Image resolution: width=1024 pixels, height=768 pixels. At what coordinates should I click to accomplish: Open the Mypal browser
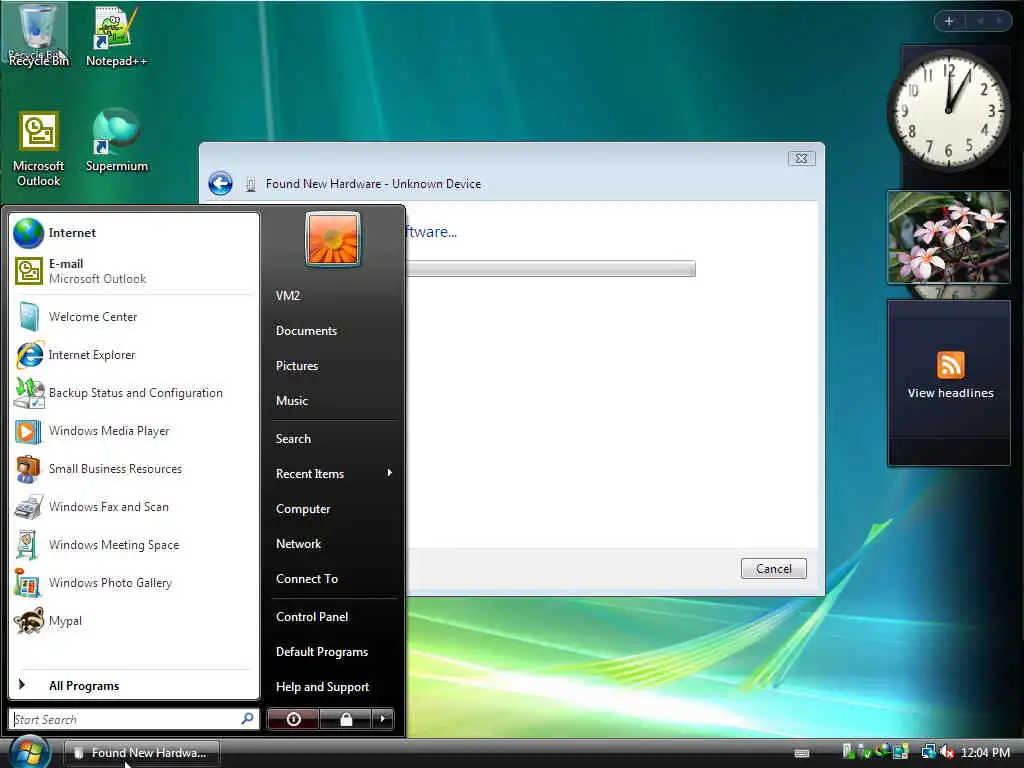point(134,620)
